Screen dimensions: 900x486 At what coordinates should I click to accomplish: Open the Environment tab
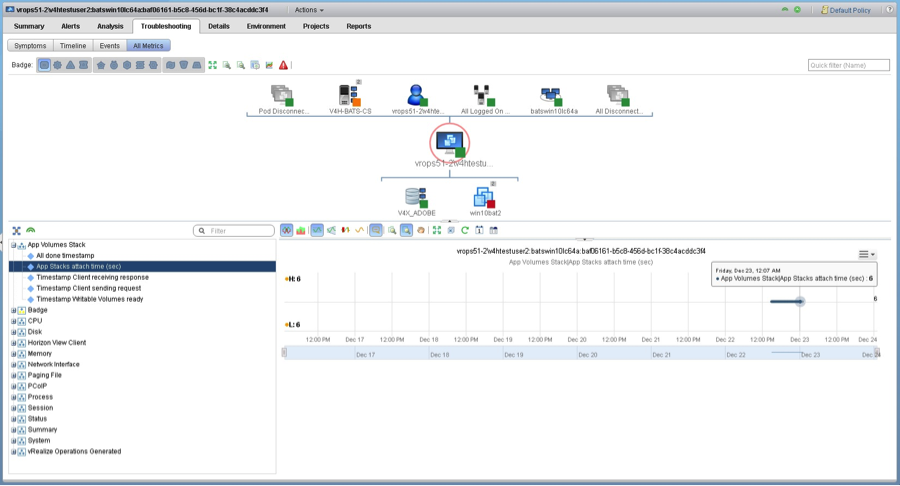(266, 26)
